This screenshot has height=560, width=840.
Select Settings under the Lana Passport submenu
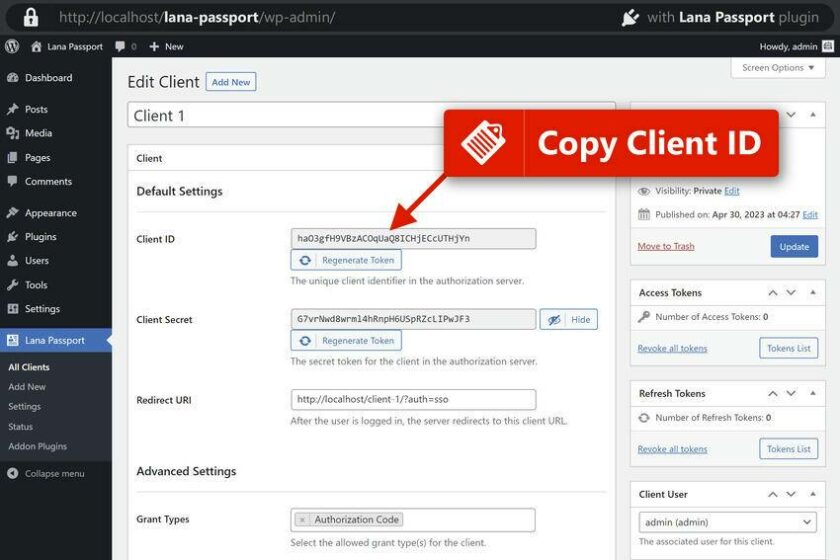(25, 407)
